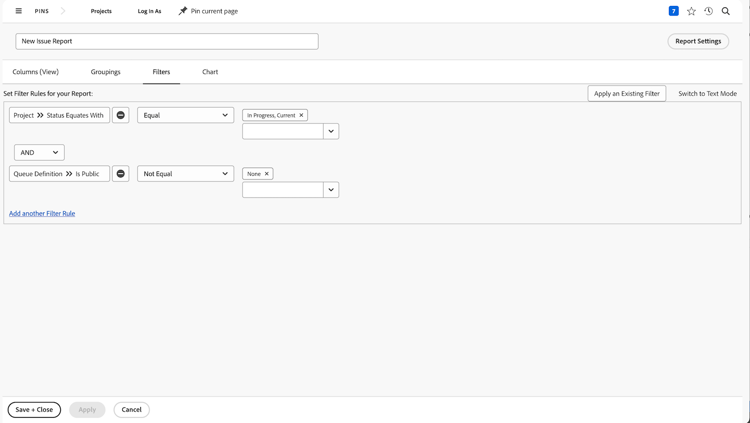Click the Project Status Equates With field

click(x=59, y=115)
